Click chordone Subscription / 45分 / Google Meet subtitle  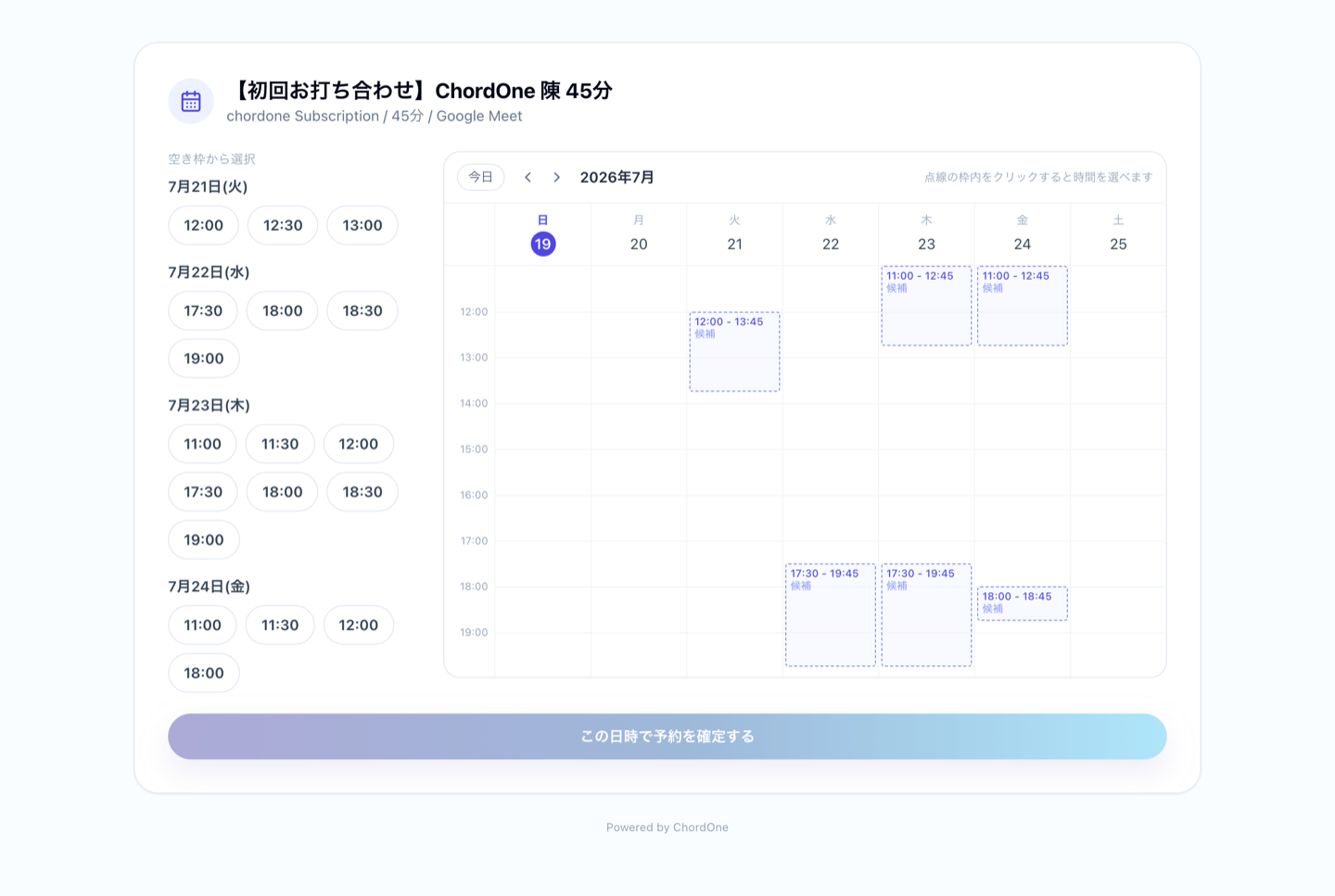375,116
